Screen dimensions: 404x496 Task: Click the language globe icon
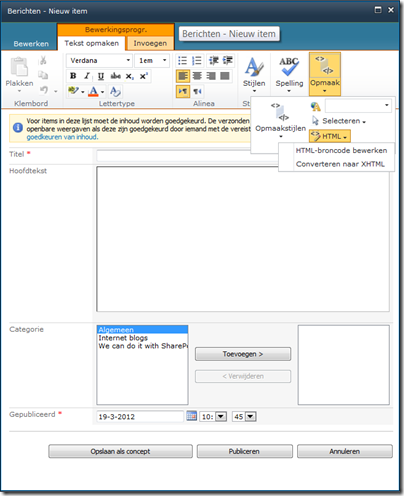tap(315, 107)
